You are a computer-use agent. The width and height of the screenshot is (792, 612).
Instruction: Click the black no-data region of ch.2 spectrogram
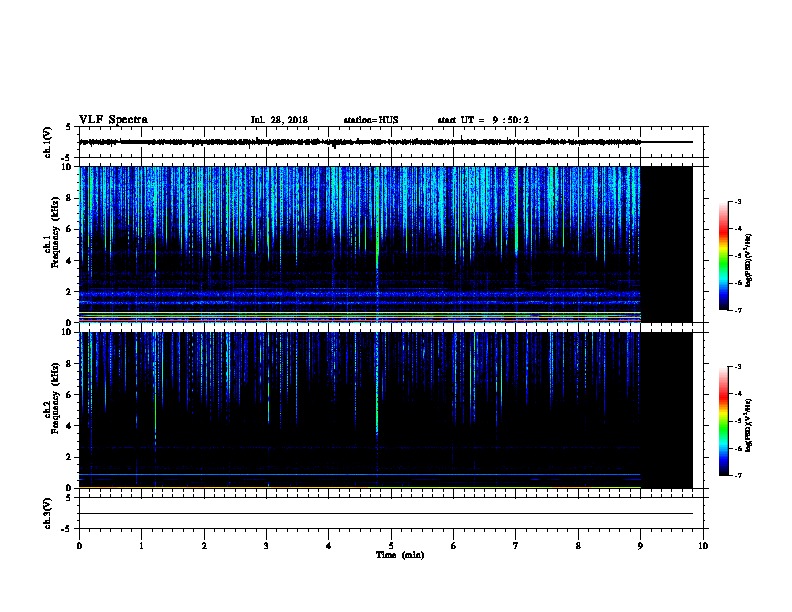(x=667, y=410)
